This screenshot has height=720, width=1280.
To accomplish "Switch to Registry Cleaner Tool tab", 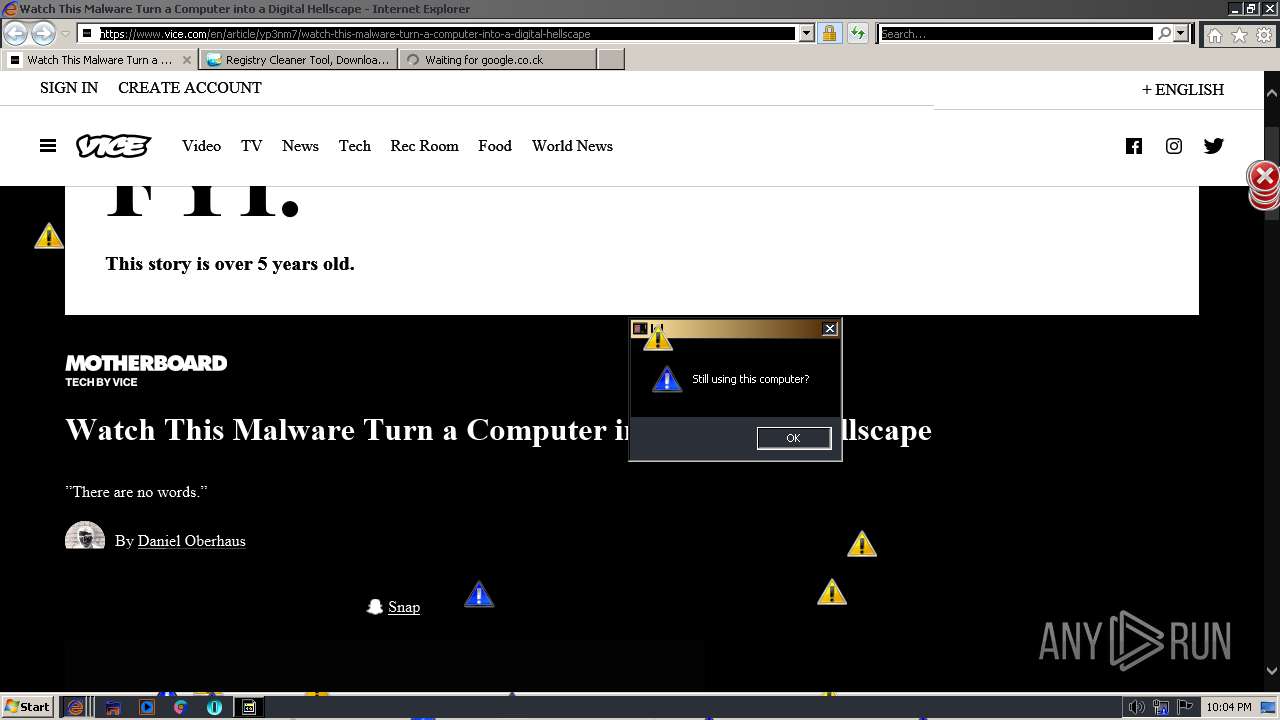I will click(298, 60).
